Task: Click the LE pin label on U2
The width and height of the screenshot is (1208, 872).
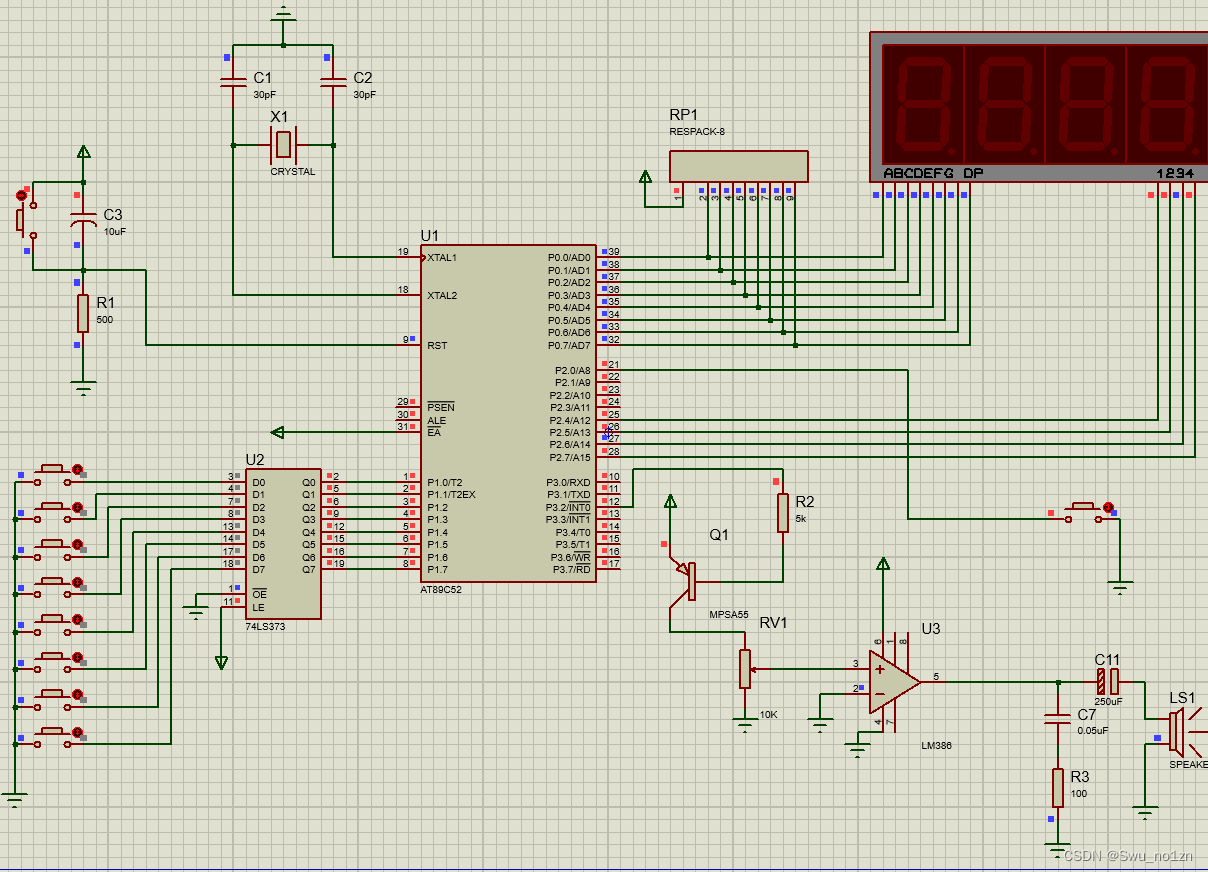Action: pyautogui.click(x=258, y=607)
